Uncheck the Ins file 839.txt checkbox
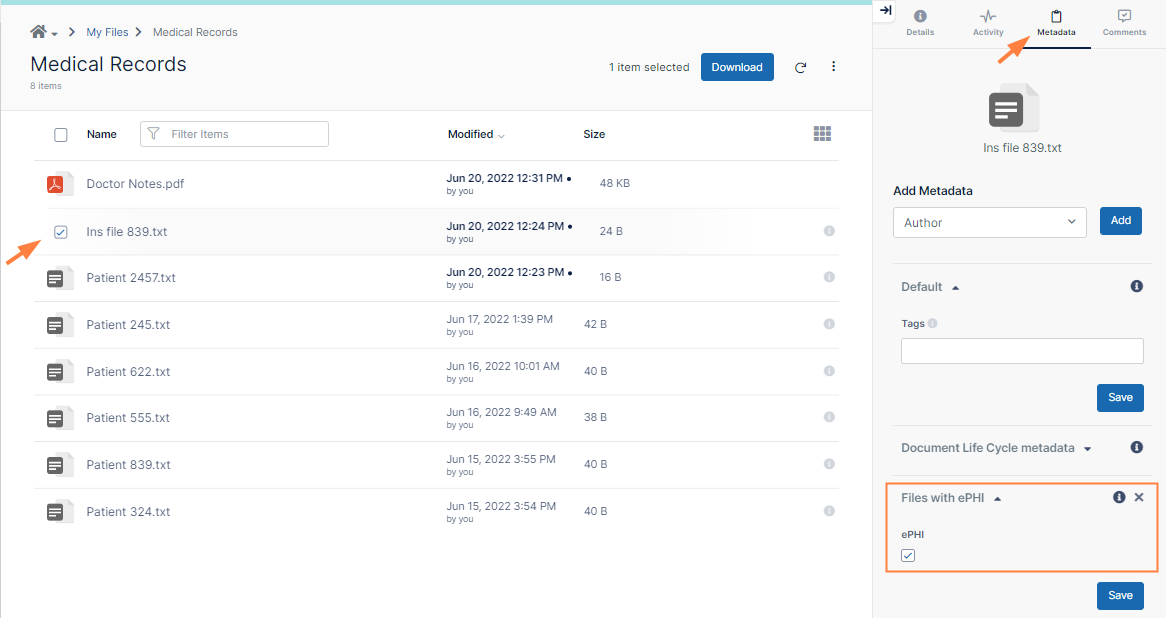The image size is (1166, 618). point(61,232)
